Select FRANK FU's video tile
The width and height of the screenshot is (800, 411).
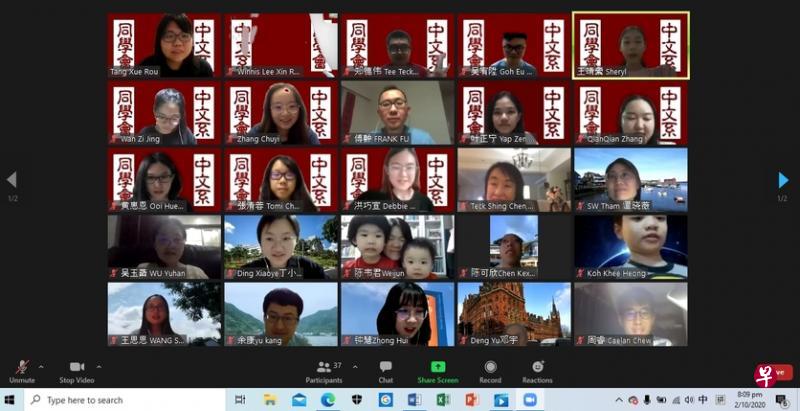(x=397, y=112)
